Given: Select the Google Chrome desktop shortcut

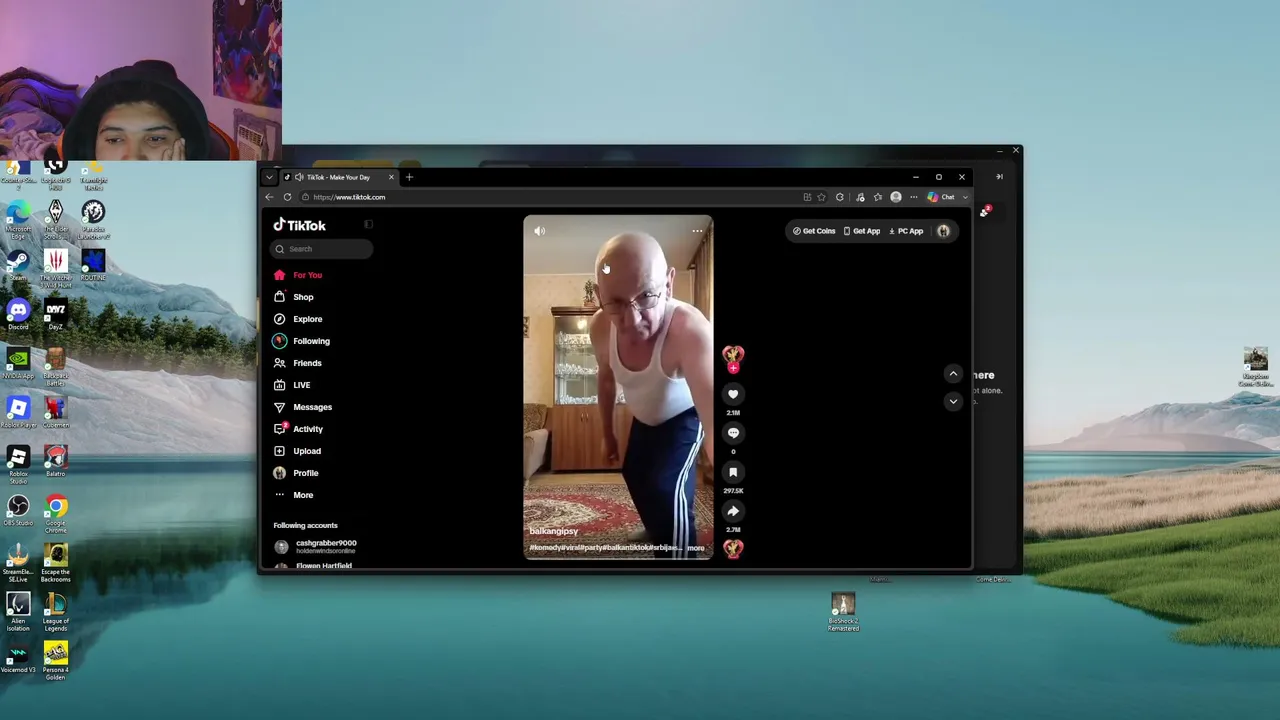Looking at the screenshot, I should coord(56,514).
